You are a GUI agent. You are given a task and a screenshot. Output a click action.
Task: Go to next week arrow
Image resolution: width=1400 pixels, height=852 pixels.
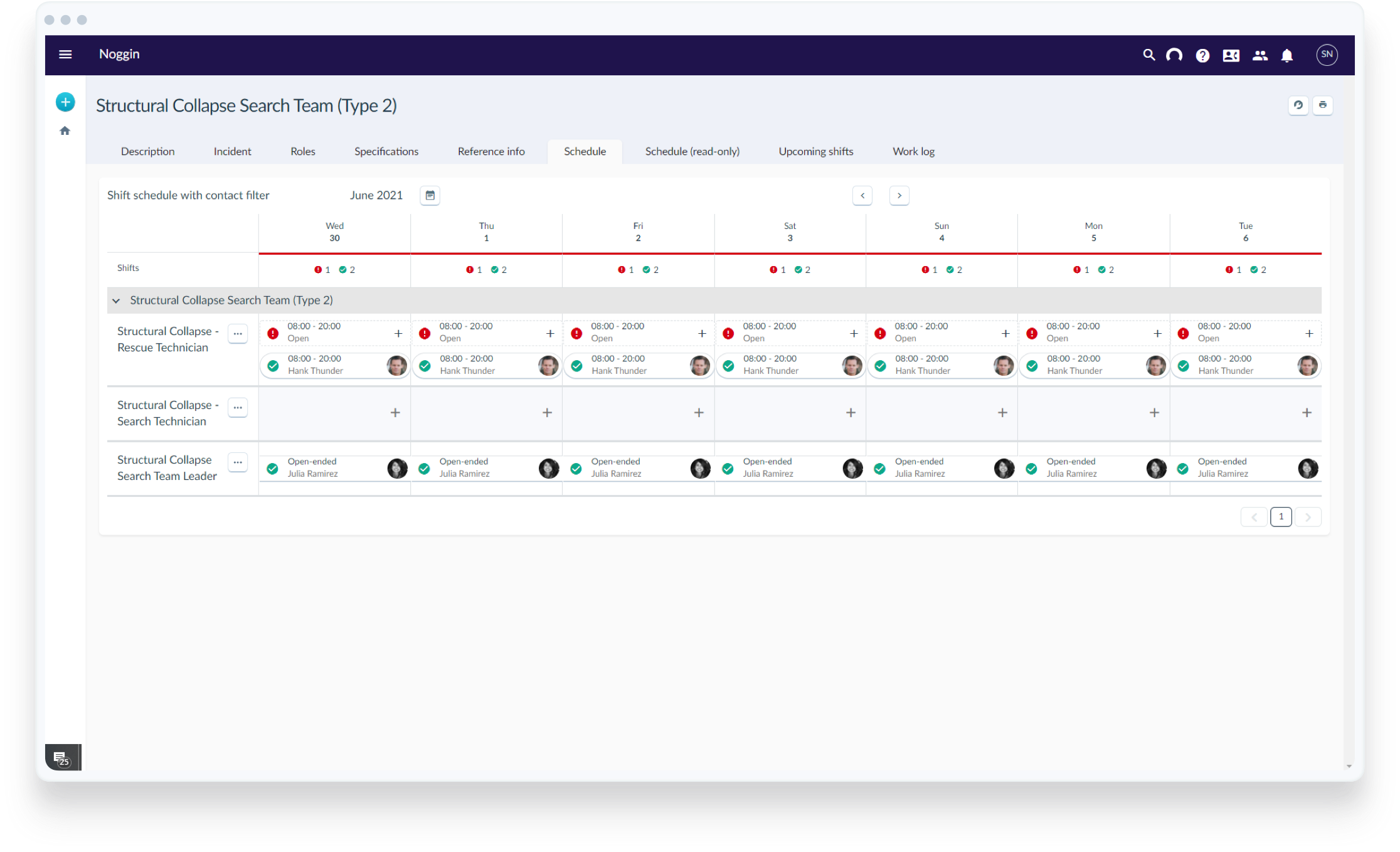click(899, 195)
